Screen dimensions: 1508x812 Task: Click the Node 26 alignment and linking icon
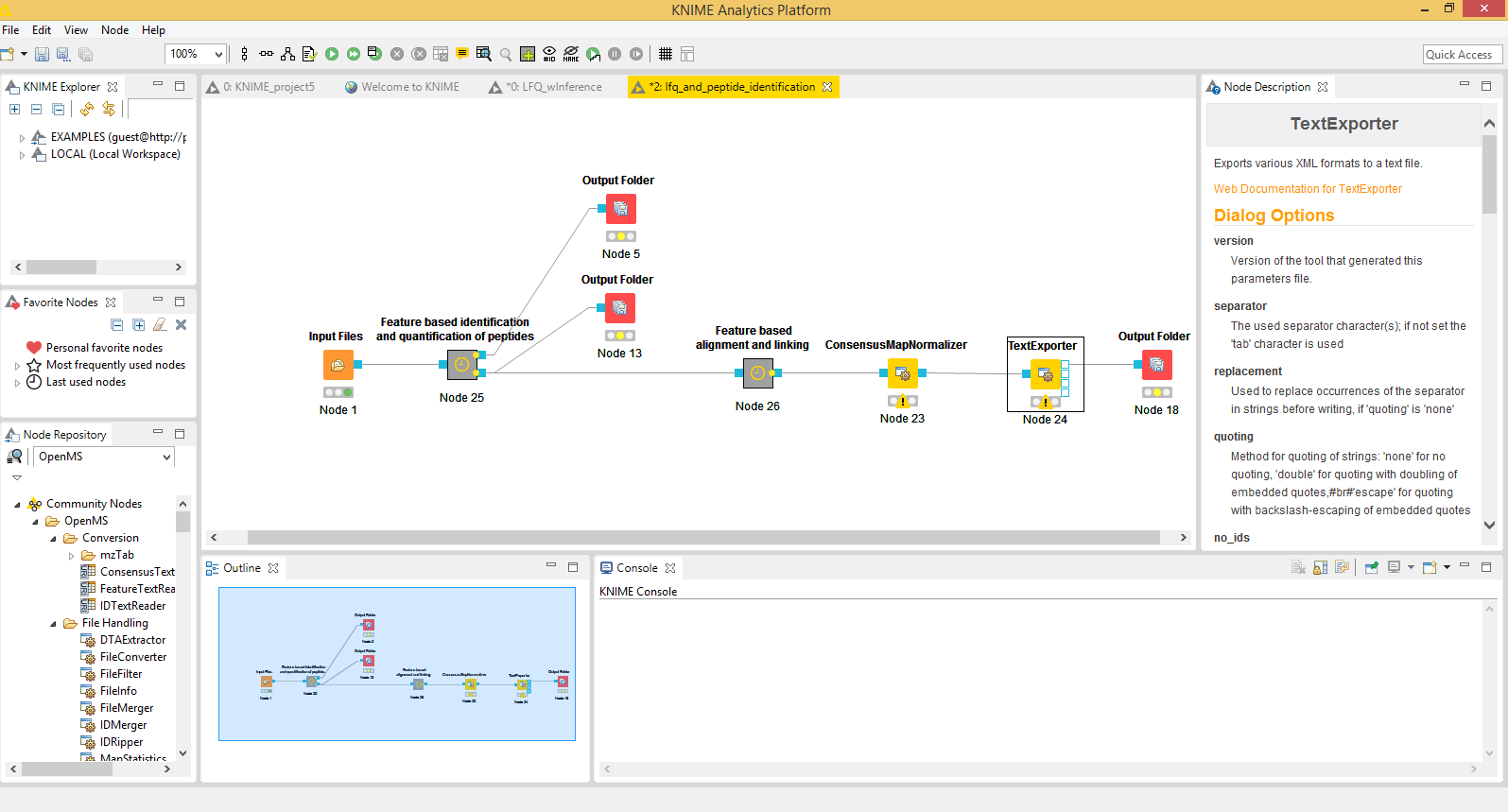coord(757,373)
